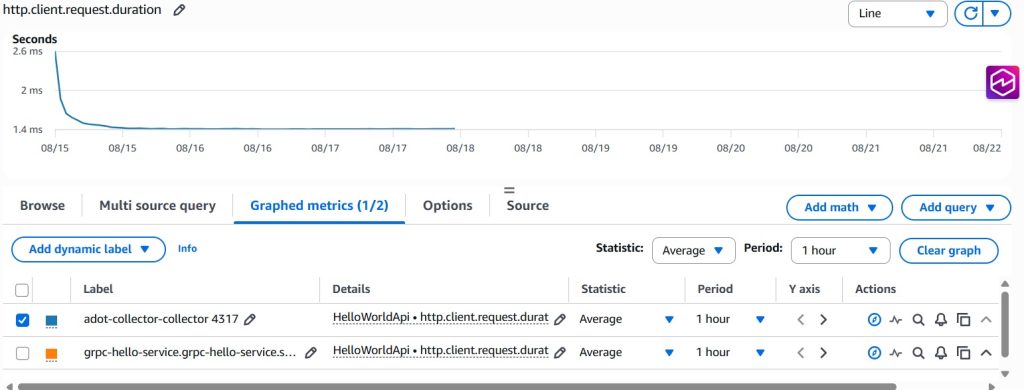Open Add dynamic label dropdown
Image resolution: width=1024 pixels, height=390 pixels.
coord(89,250)
